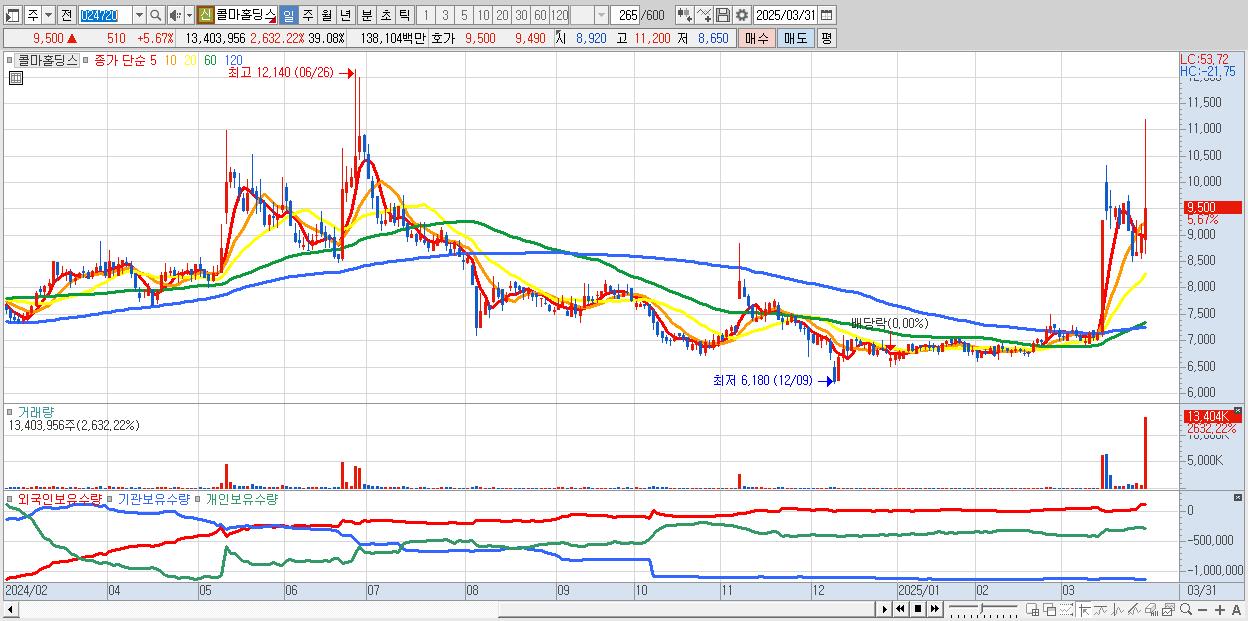Click the 전 button
The width and height of the screenshot is (1248, 621).
pyautogui.click(x=67, y=15)
